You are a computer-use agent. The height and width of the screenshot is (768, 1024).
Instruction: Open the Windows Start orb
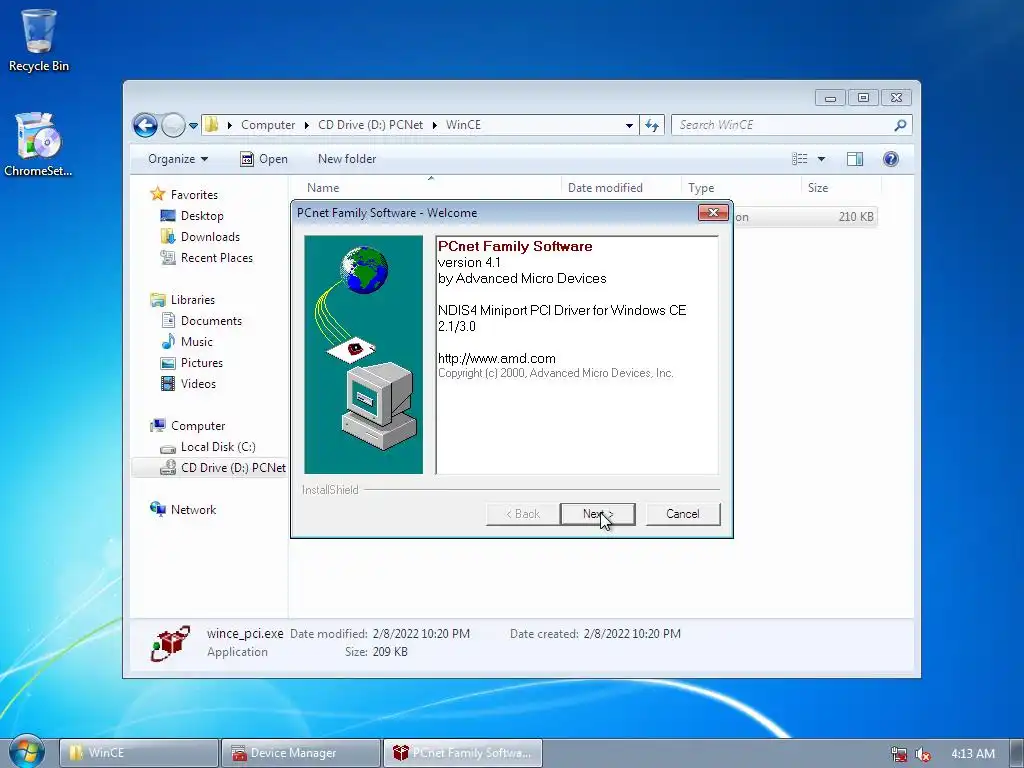coord(26,752)
